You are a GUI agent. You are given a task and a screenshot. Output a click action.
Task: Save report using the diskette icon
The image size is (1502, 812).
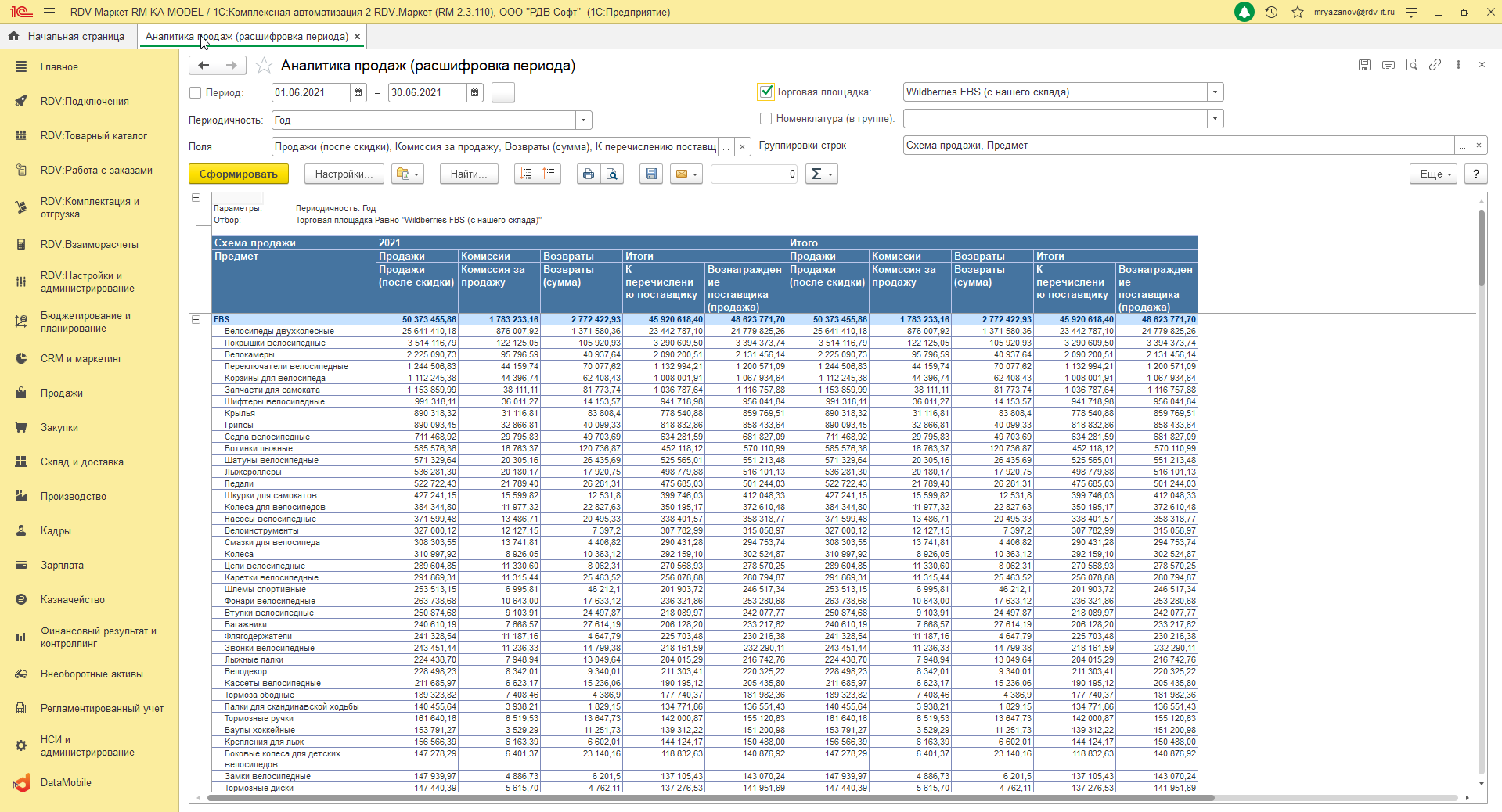[650, 174]
